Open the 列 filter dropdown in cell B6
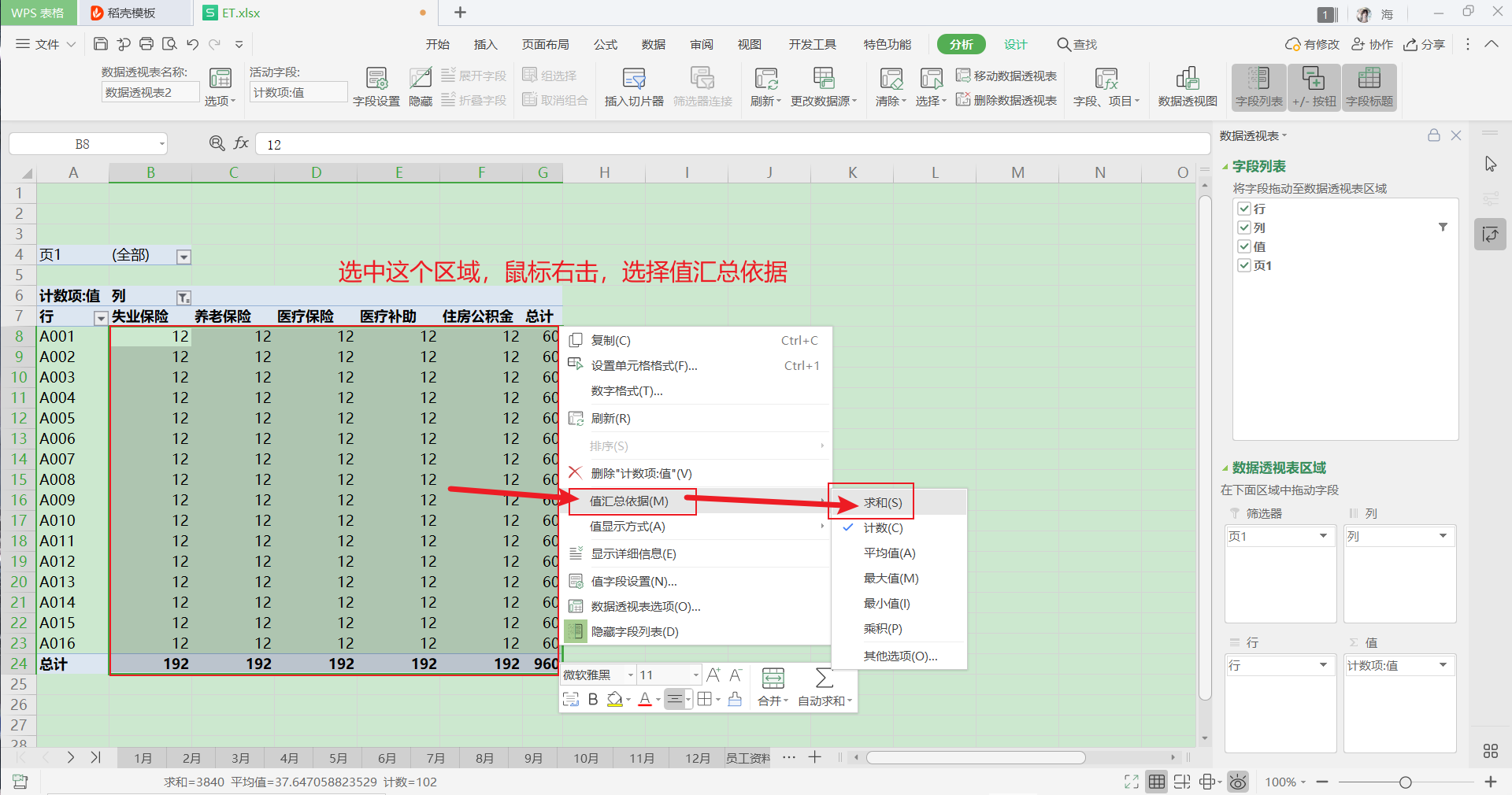This screenshot has width=1512, height=795. coord(183,298)
